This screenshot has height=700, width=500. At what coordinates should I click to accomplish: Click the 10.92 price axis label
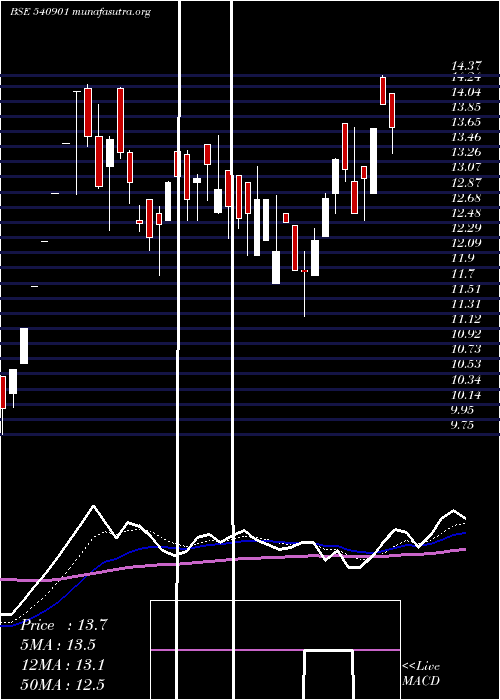click(467, 334)
